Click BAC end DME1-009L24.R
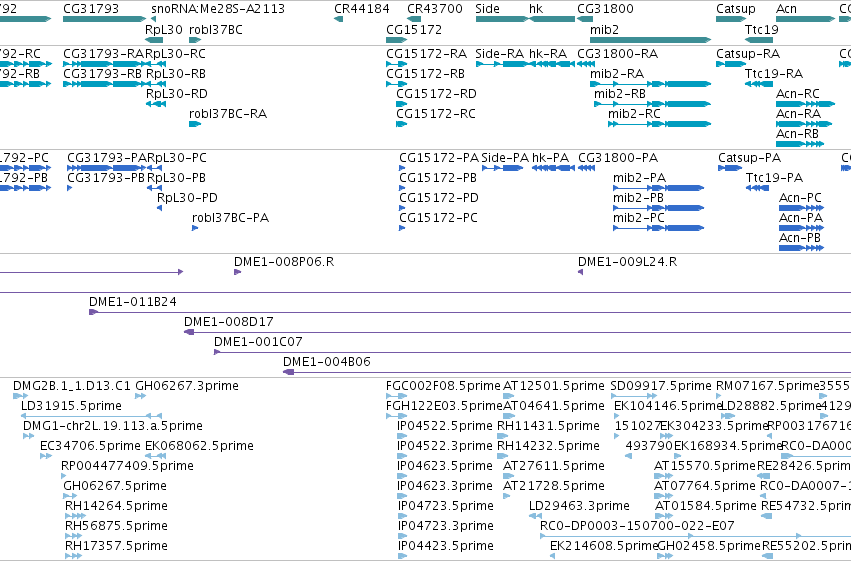 tap(627, 262)
